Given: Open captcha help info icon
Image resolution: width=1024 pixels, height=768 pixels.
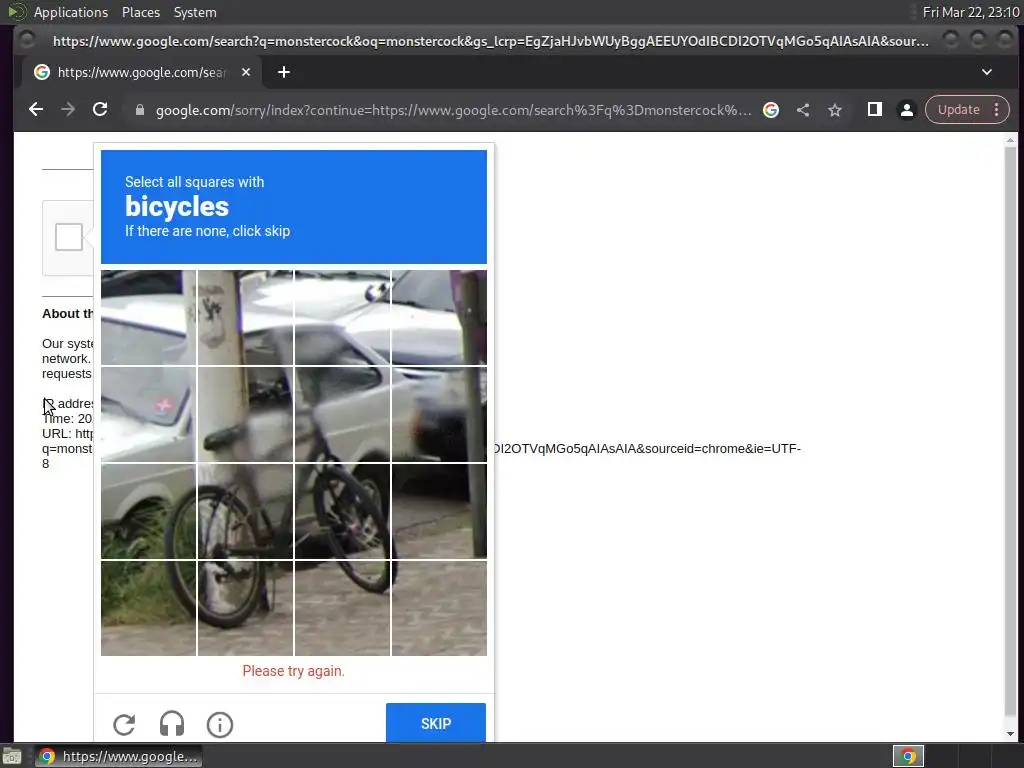Looking at the screenshot, I should pos(219,725).
